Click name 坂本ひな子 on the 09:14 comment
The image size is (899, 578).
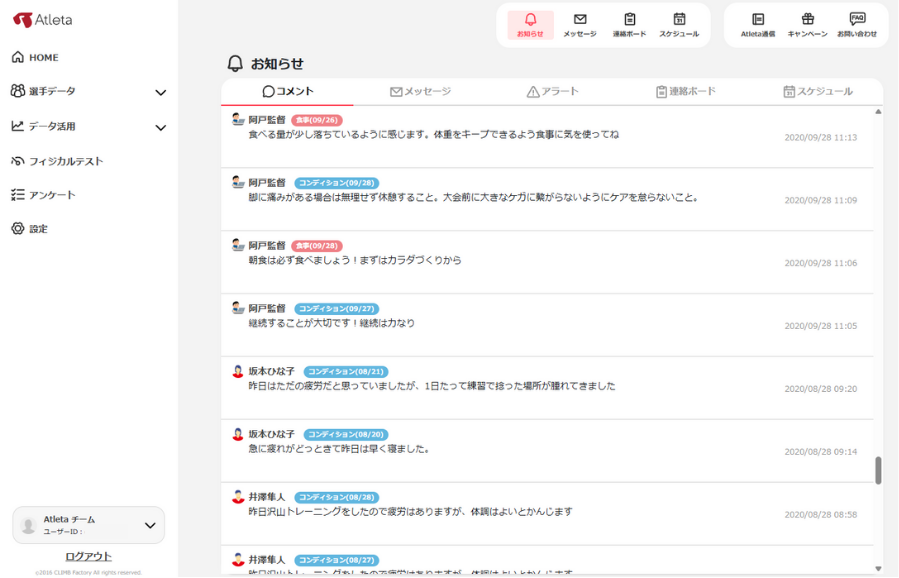click(271, 434)
